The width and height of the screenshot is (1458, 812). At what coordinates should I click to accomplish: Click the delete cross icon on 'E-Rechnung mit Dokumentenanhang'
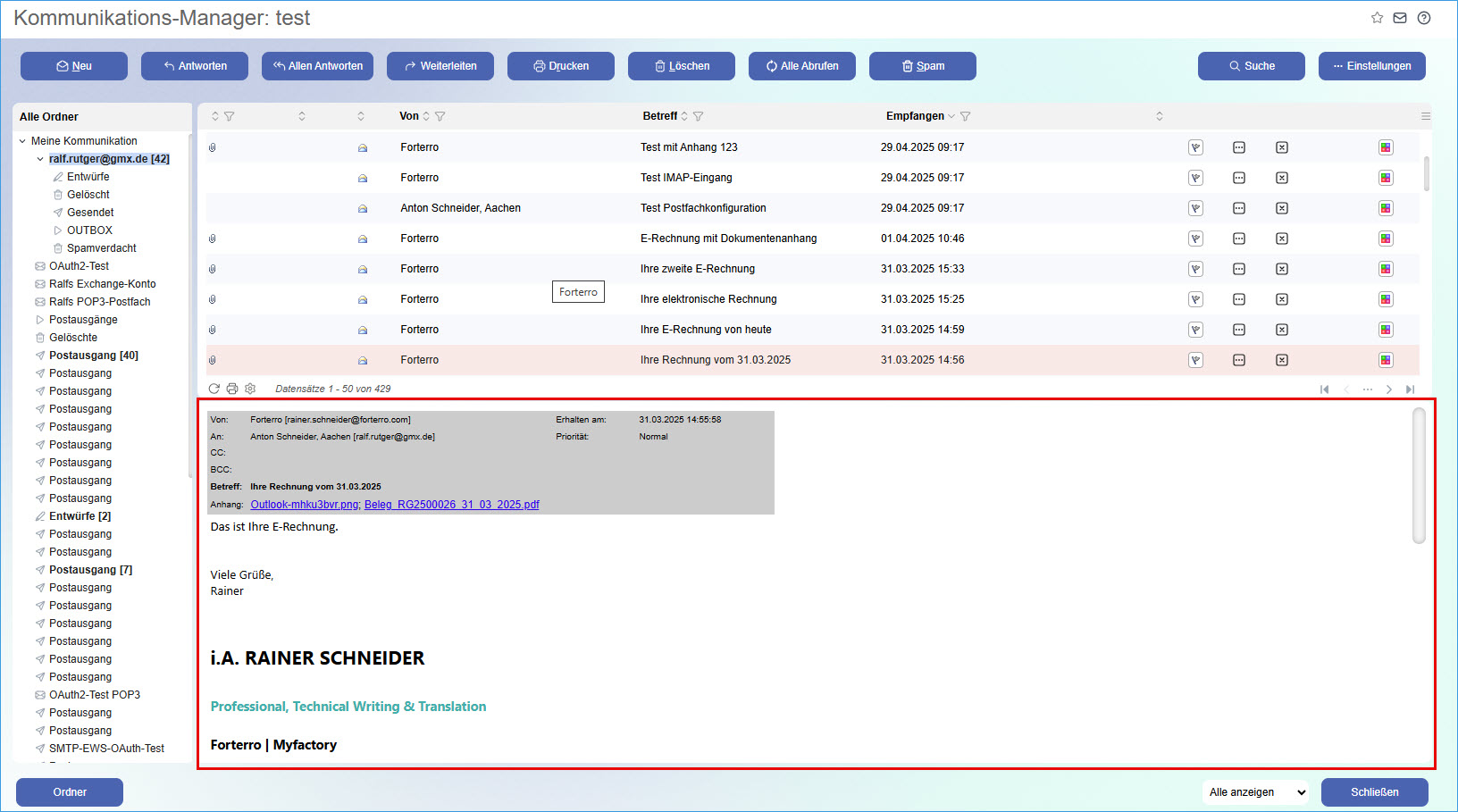(x=1281, y=239)
